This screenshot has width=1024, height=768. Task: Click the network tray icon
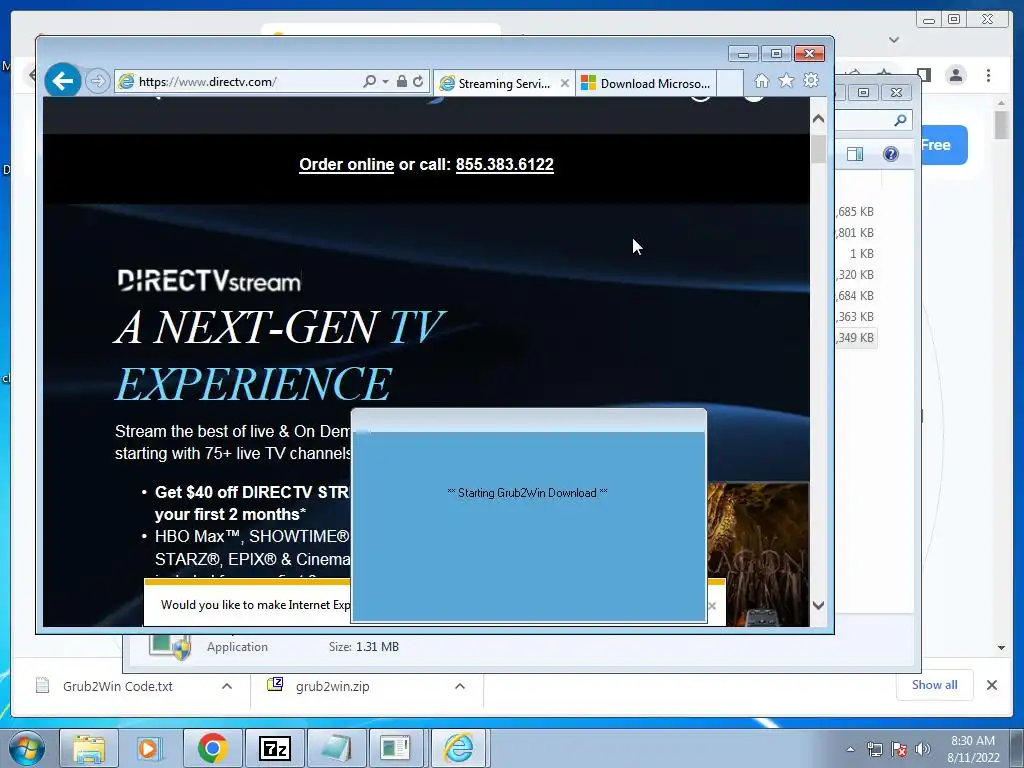[x=874, y=750]
